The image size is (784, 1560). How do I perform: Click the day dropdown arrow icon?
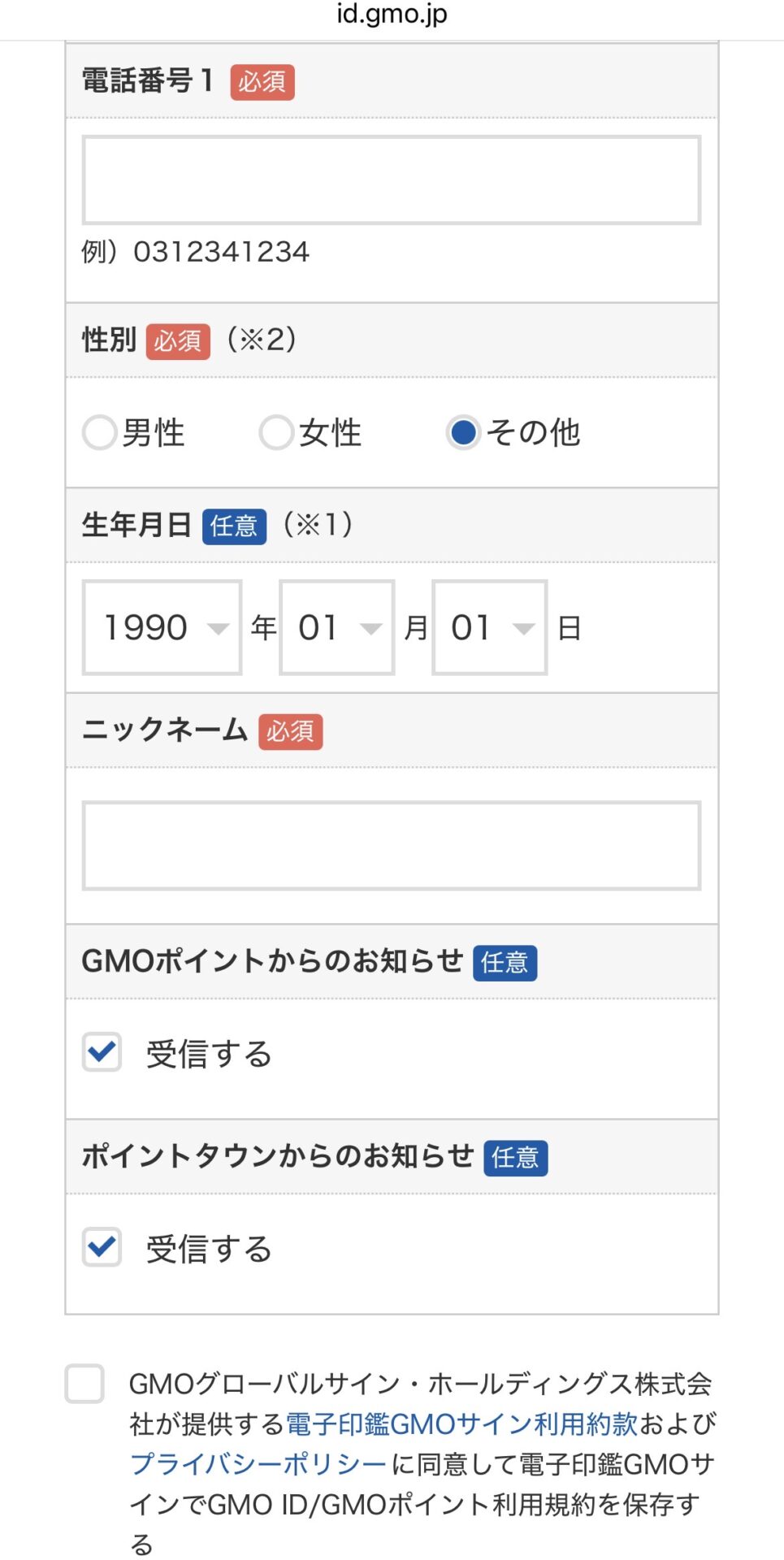pyautogui.click(x=524, y=628)
